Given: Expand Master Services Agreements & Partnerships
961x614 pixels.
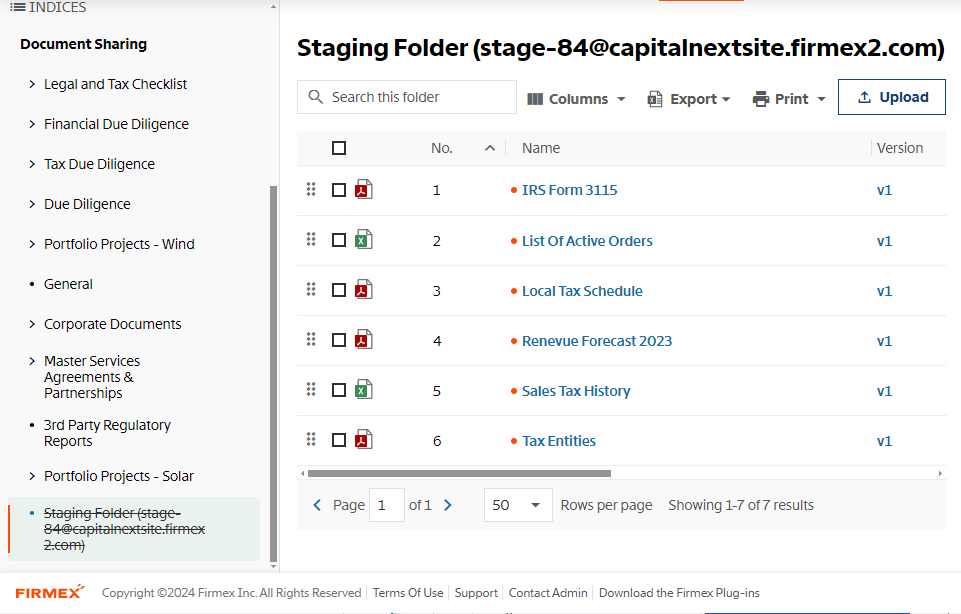Looking at the screenshot, I should click(32, 361).
